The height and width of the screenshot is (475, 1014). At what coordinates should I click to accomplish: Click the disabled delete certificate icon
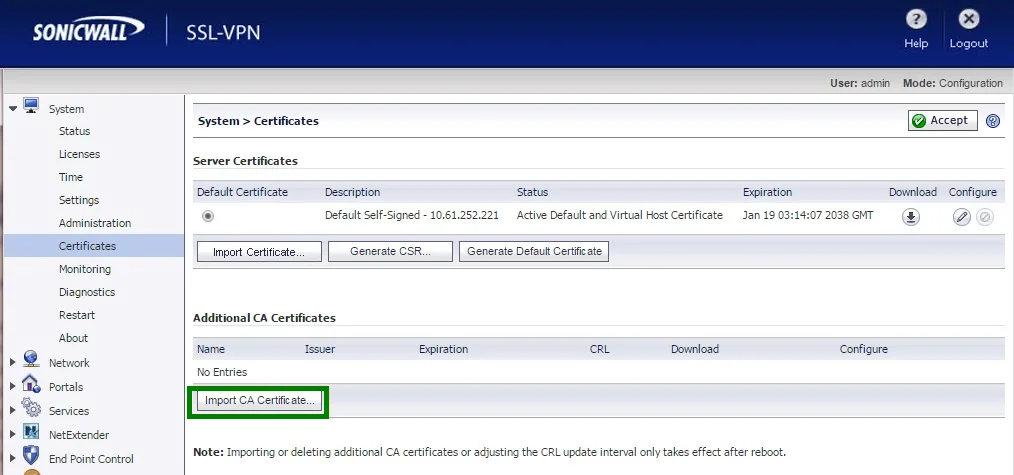pyautogui.click(x=984, y=217)
